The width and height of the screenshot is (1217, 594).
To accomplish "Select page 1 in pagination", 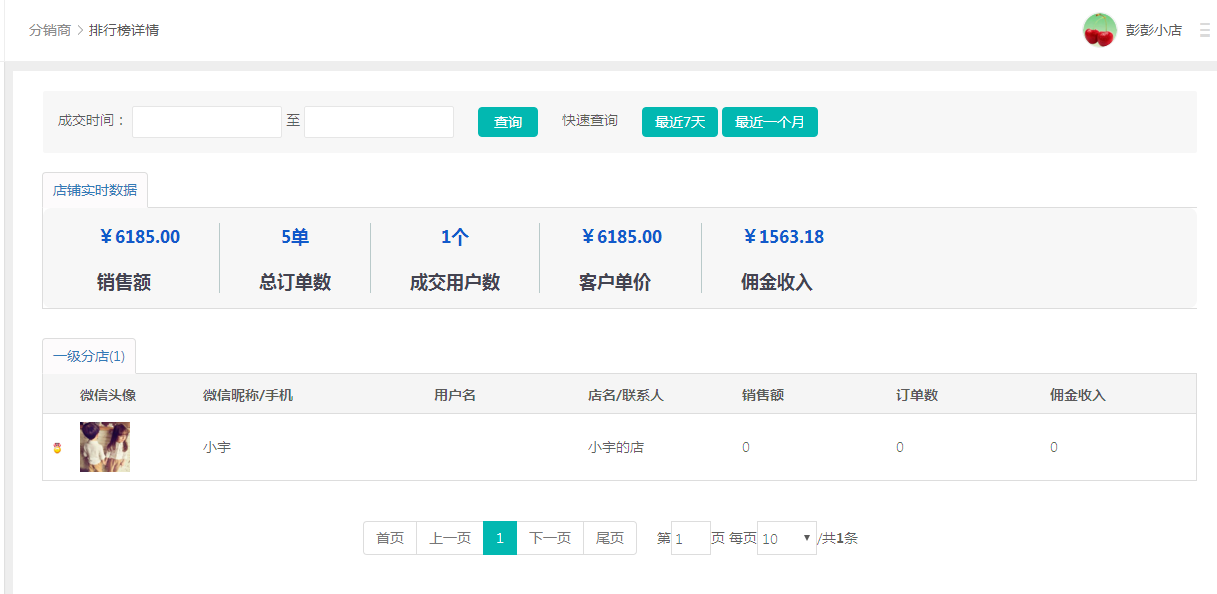I will pos(499,538).
